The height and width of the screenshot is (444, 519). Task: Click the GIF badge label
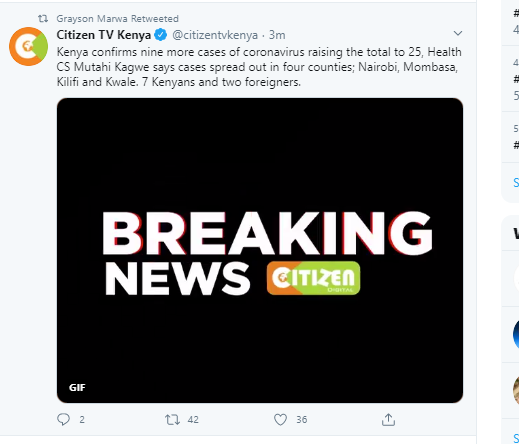pos(77,387)
